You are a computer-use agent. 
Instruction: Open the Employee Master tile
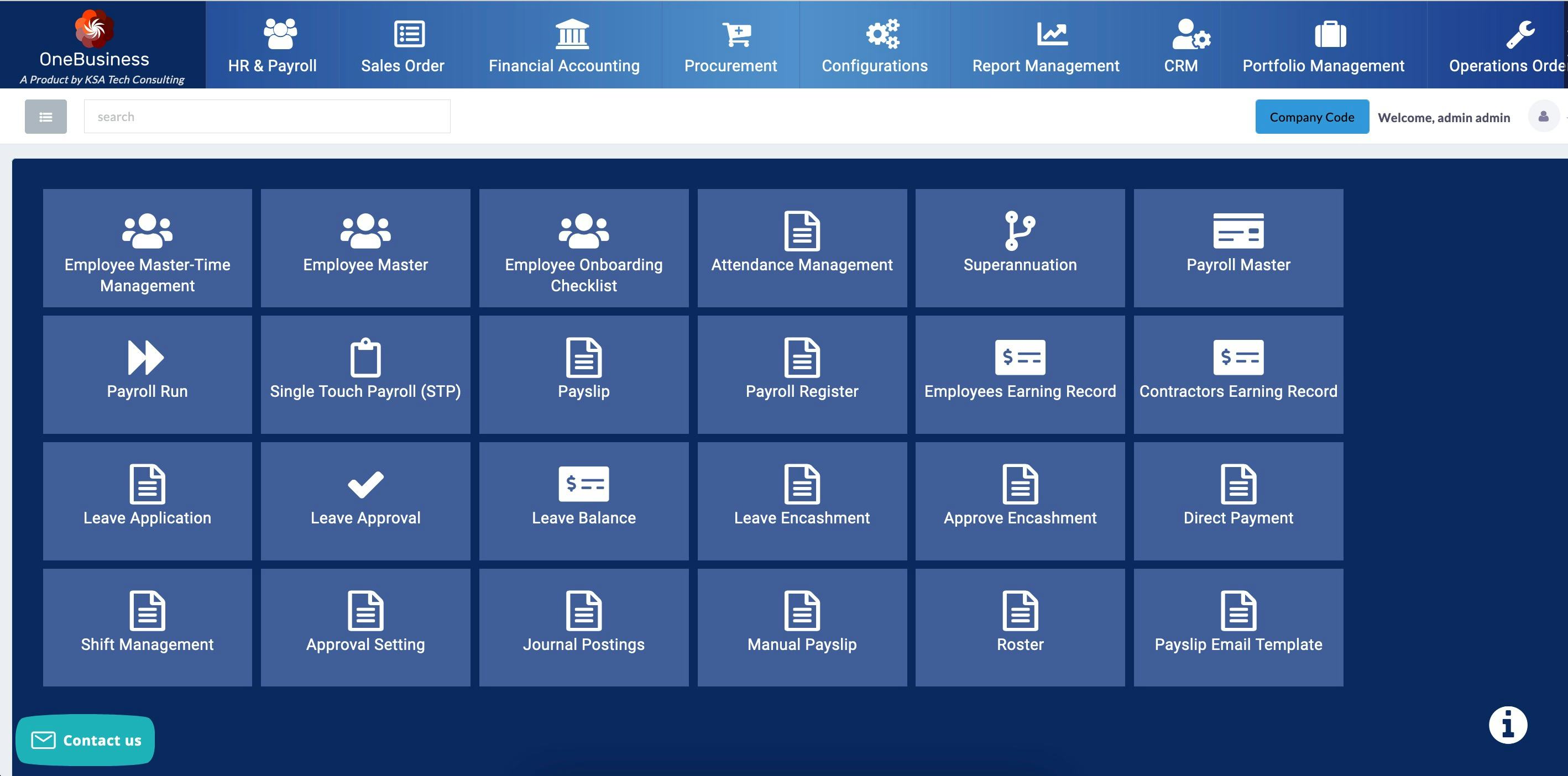click(365, 247)
